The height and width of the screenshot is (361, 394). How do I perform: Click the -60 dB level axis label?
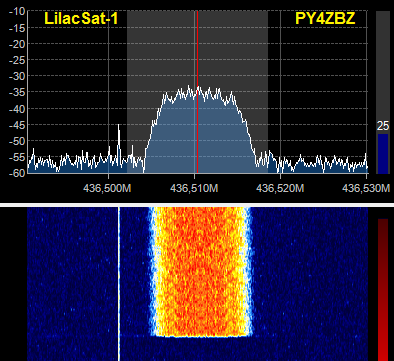coord(17,173)
